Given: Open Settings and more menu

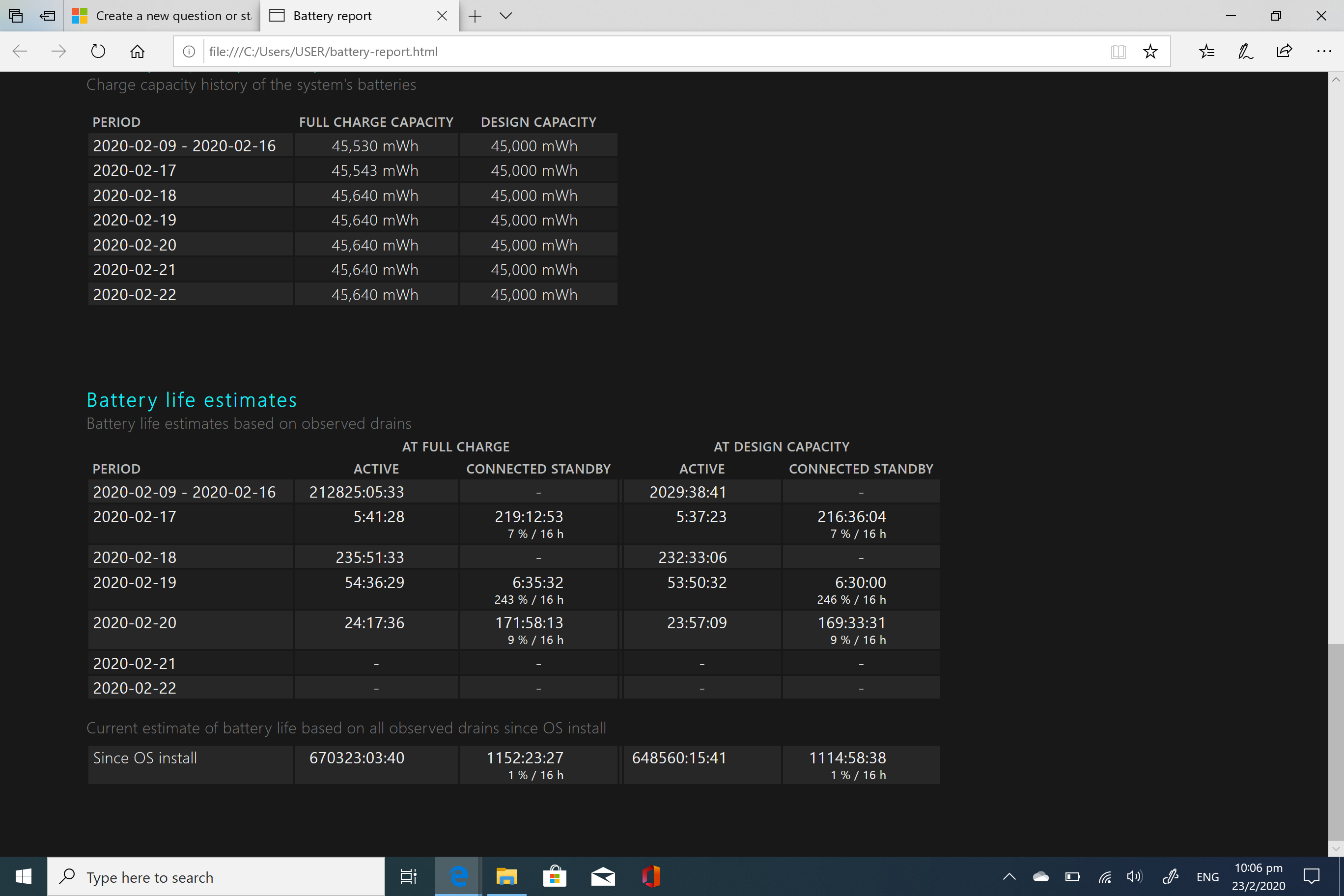Looking at the screenshot, I should [1323, 52].
